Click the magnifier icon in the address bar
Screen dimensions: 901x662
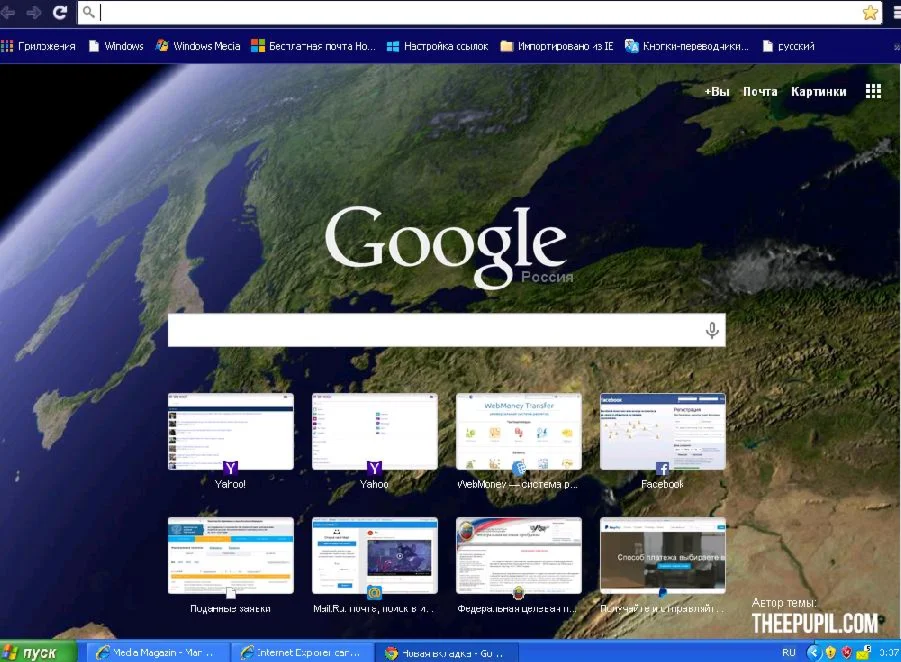[88, 11]
